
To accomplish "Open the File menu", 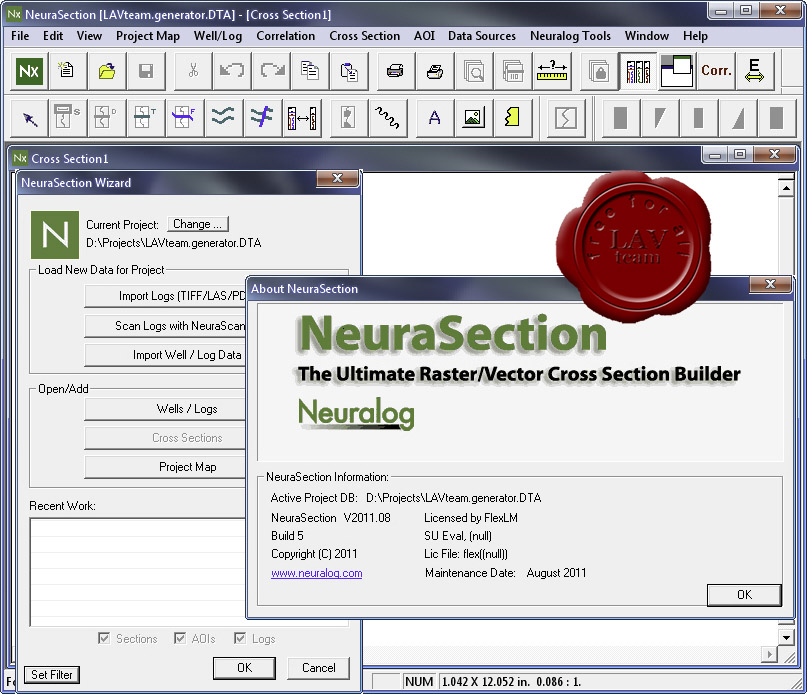I will pyautogui.click(x=20, y=36).
